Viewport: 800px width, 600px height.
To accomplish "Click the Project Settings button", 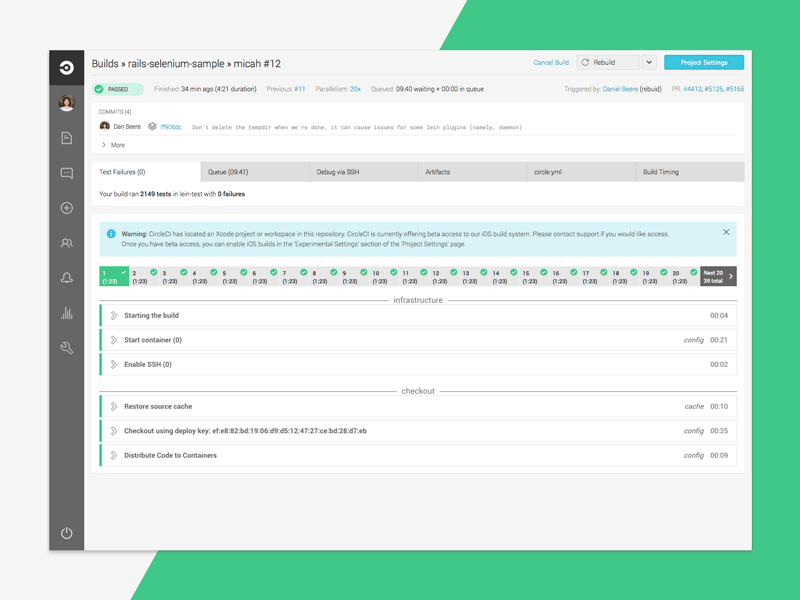I will point(706,61).
